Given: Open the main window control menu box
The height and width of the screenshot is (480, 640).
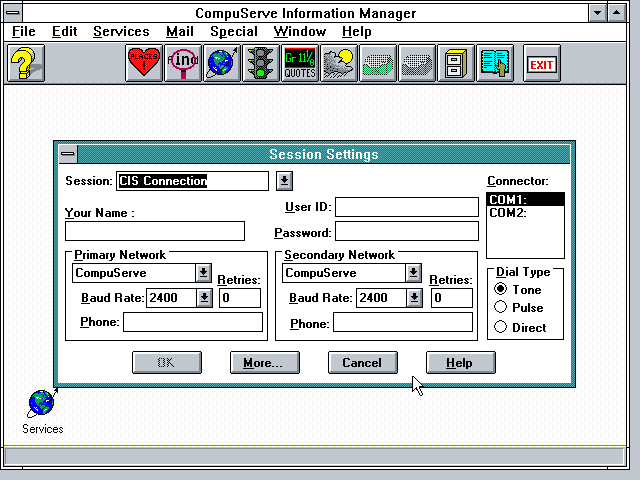Looking at the screenshot, I should coord(13,13).
